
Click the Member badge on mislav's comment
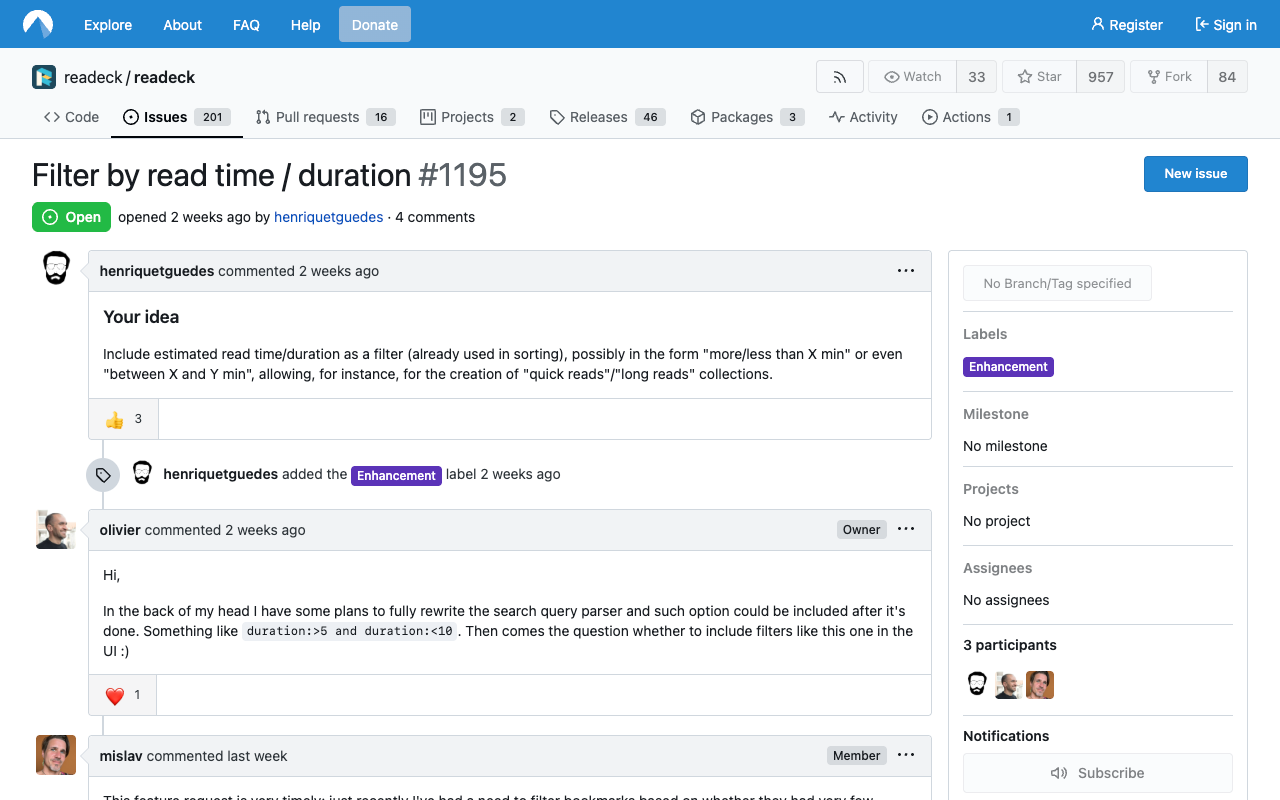857,756
